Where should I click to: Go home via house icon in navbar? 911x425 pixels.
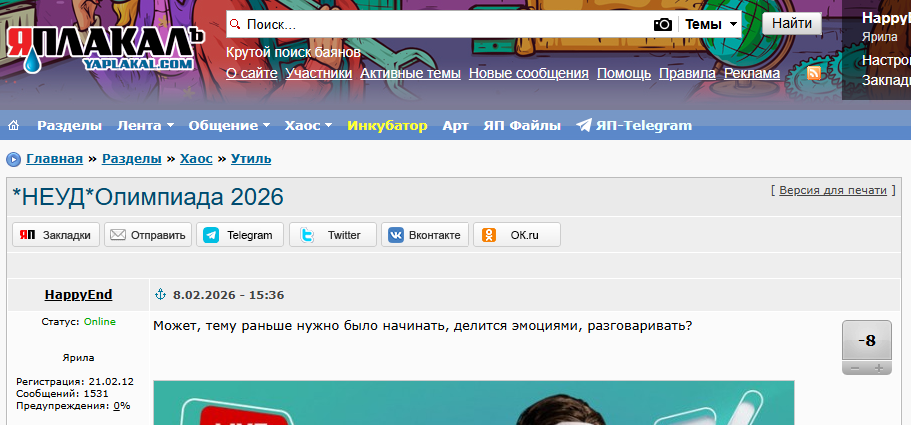click(x=13, y=125)
